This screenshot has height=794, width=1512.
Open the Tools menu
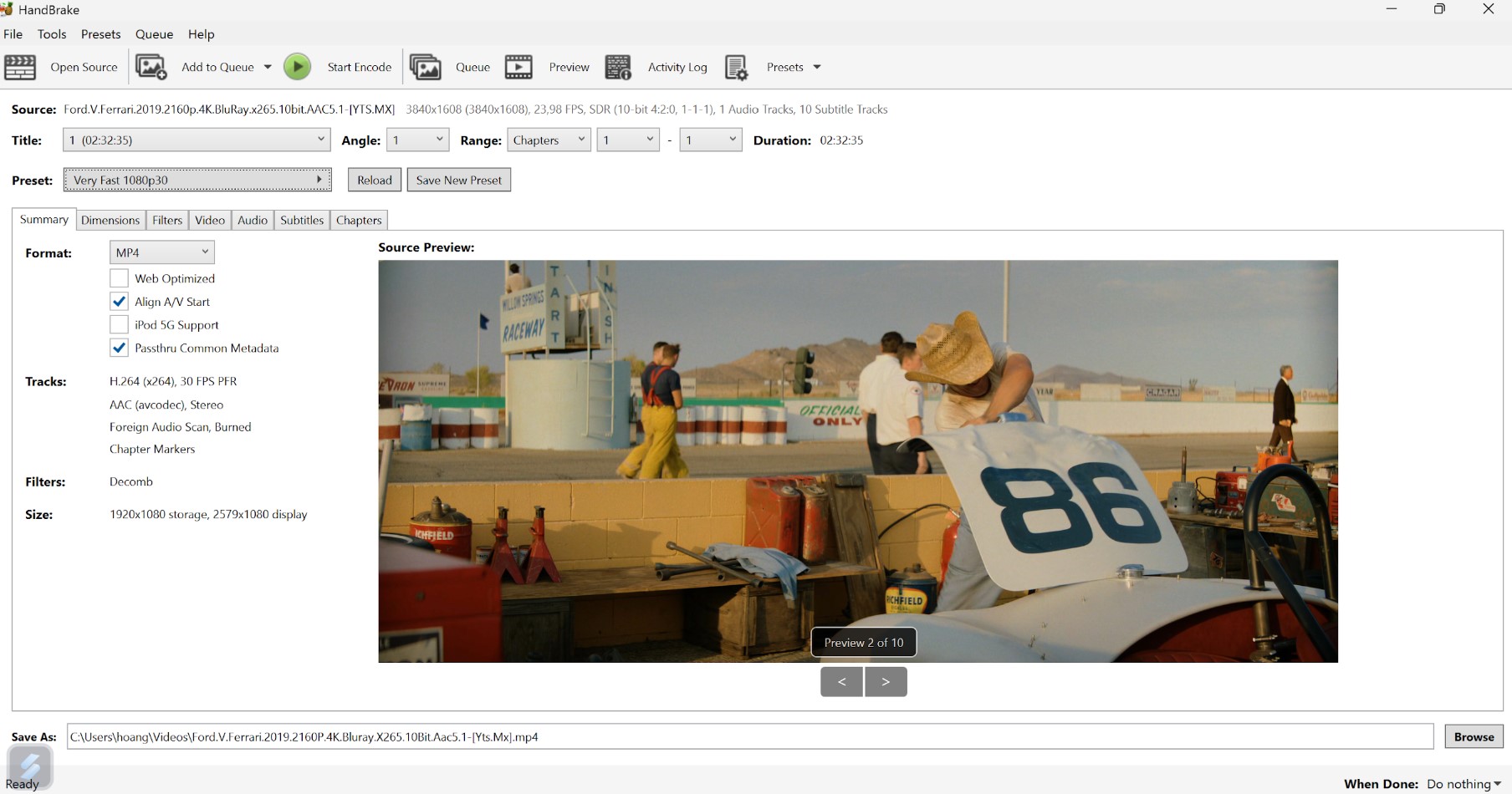tap(52, 34)
